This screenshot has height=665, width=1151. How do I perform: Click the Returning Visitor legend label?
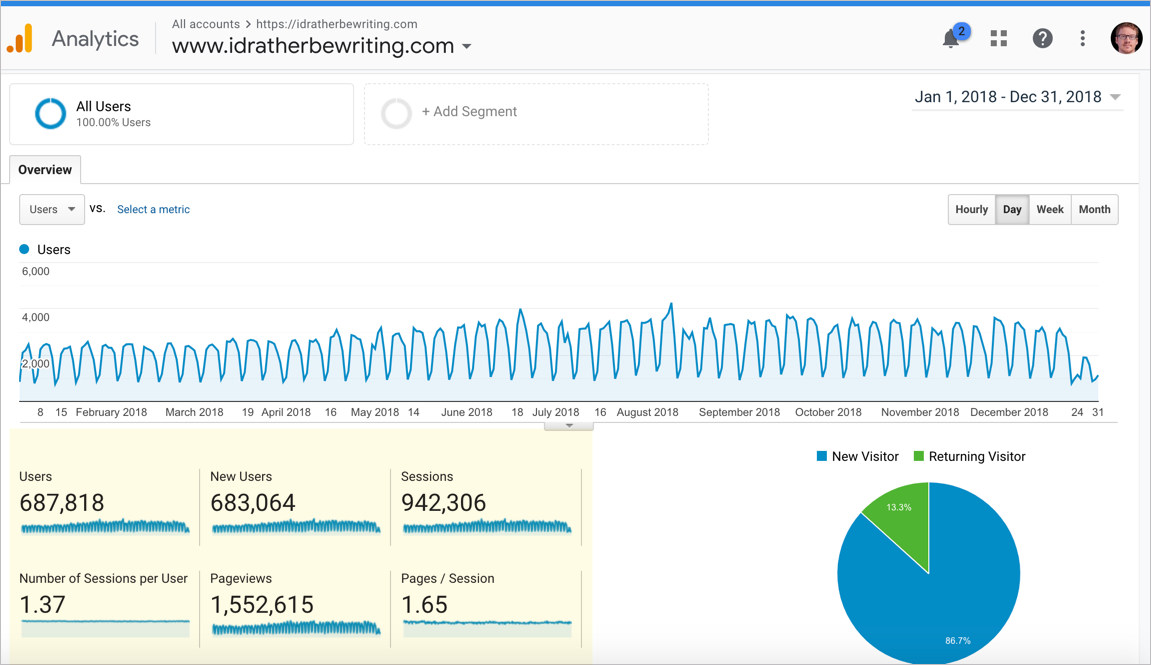point(977,457)
